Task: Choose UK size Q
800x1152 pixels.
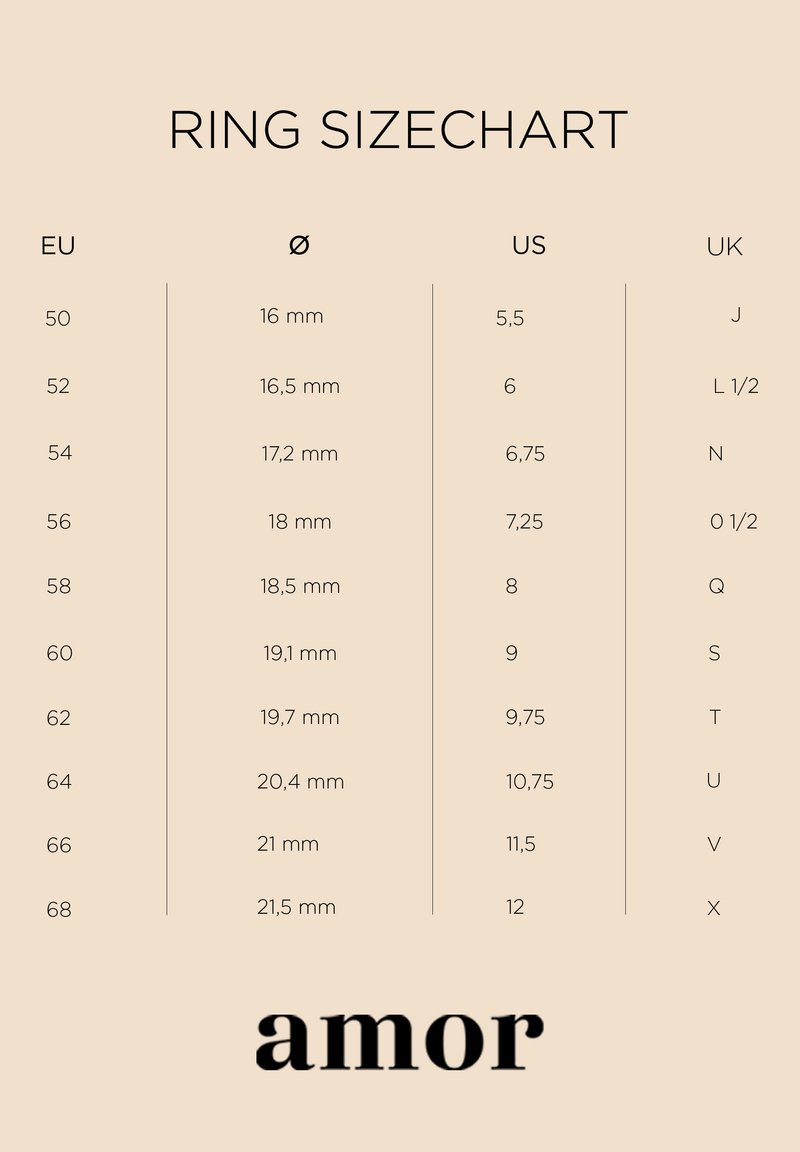Action: click(x=716, y=587)
